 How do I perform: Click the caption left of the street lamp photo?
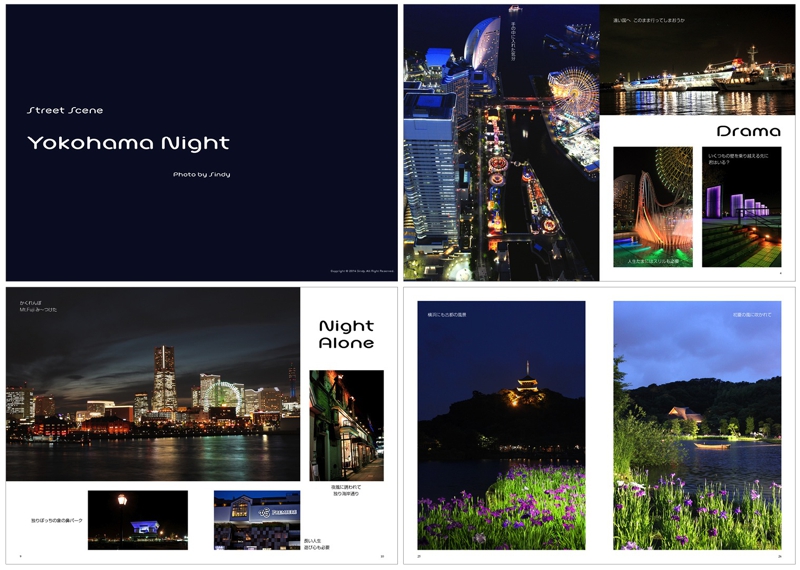tap(57, 521)
